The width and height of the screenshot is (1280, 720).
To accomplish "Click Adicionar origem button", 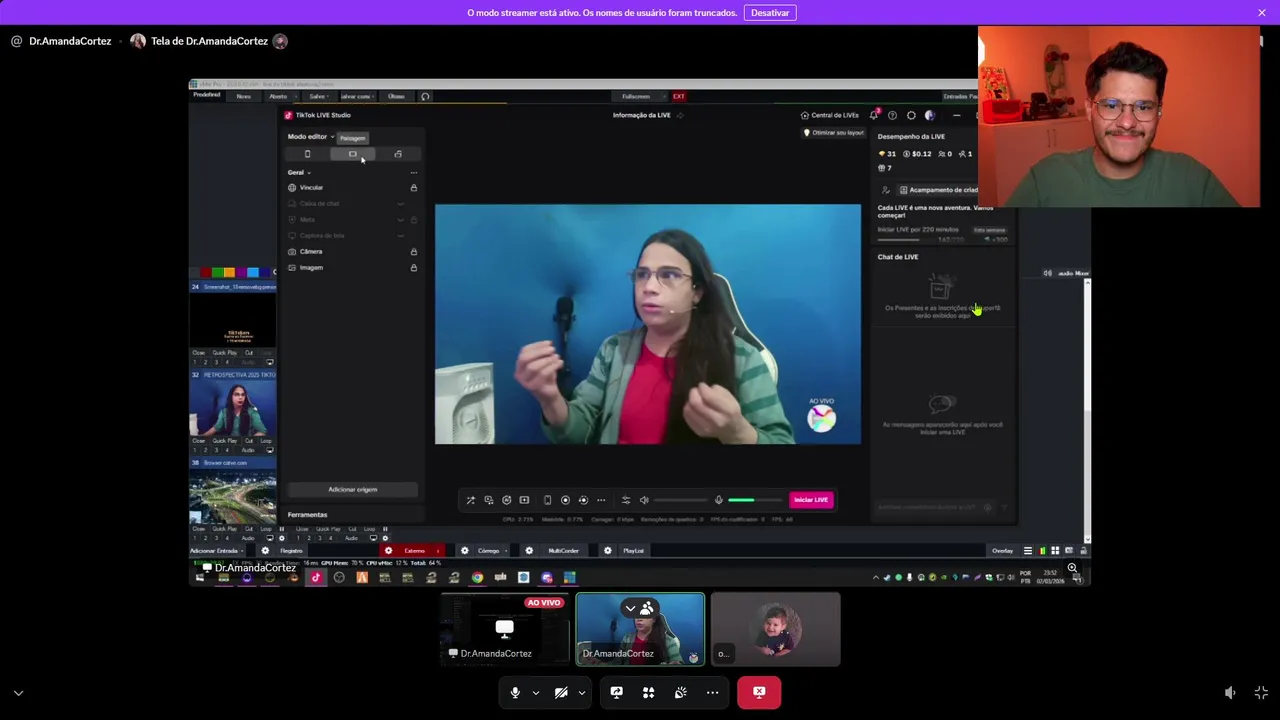I will tap(352, 490).
